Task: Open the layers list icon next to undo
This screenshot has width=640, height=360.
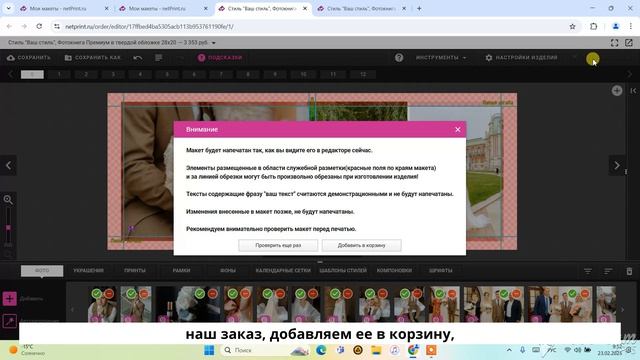Action: pyautogui.click(x=159, y=58)
